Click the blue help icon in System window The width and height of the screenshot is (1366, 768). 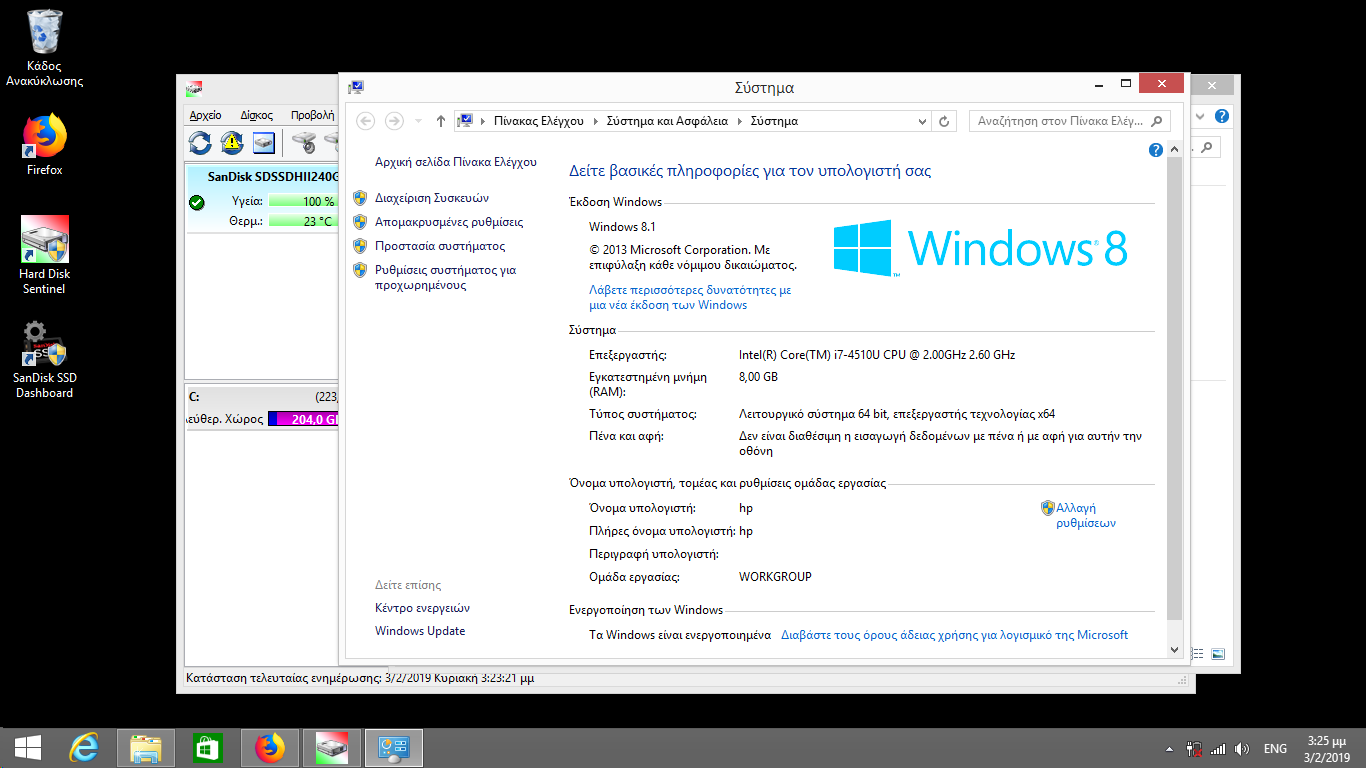click(1156, 150)
